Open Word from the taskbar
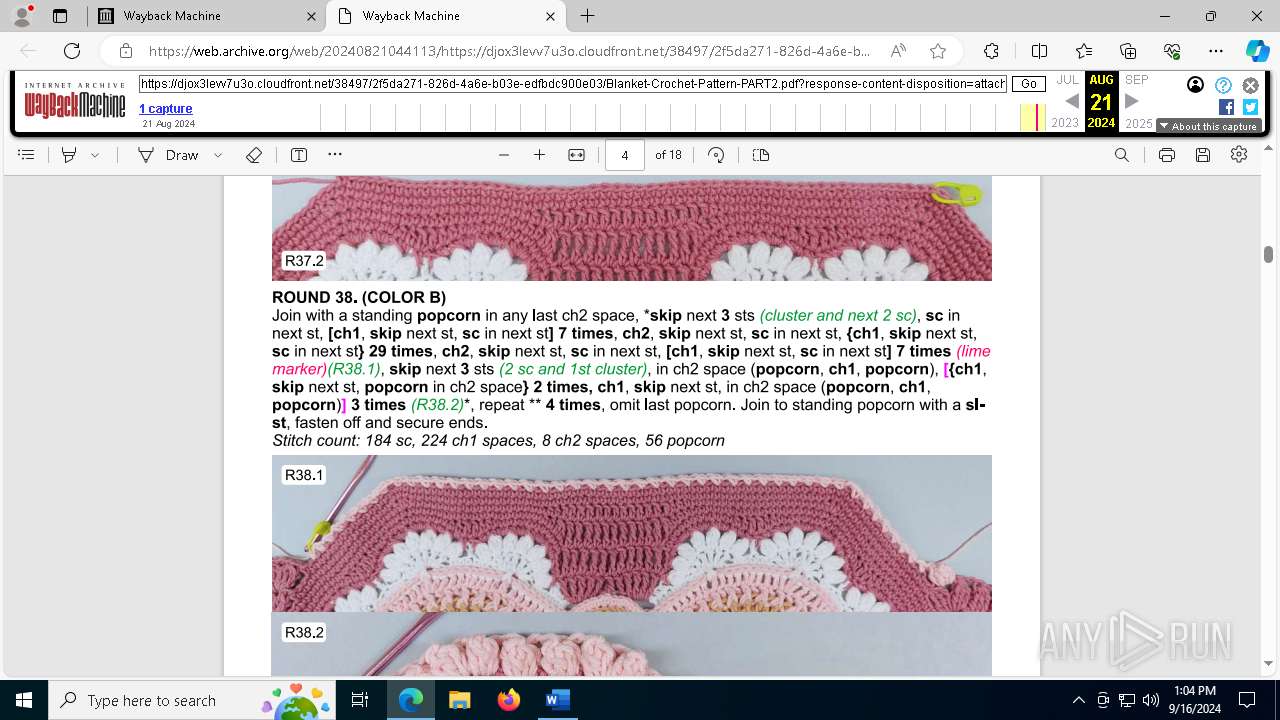Viewport: 1280px width, 720px height. (557, 700)
